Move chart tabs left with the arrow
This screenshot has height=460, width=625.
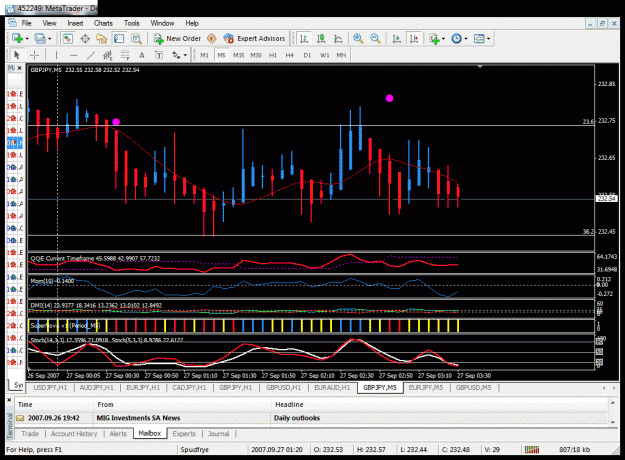tap(604, 387)
